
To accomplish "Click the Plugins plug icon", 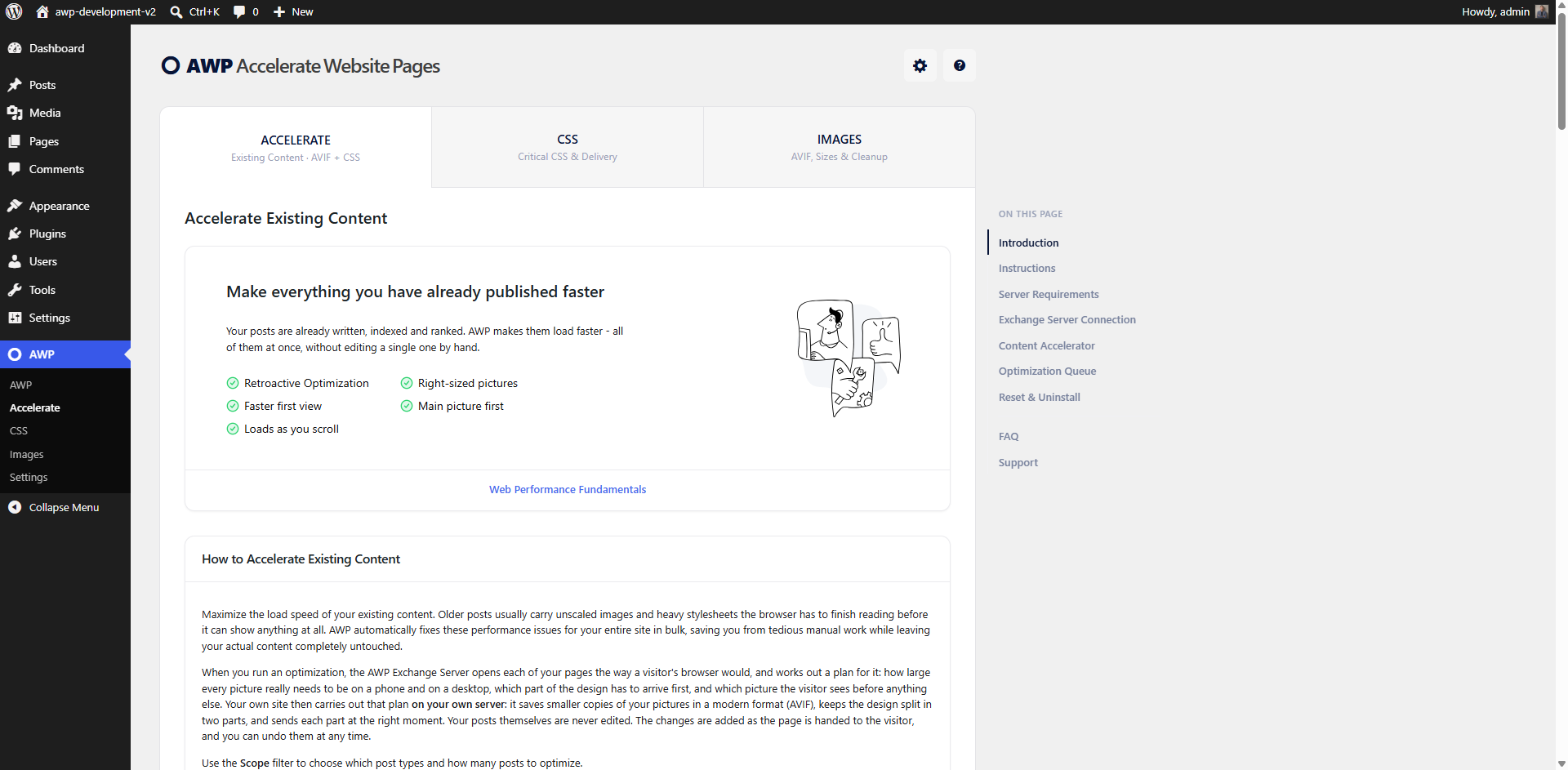I will point(15,234).
